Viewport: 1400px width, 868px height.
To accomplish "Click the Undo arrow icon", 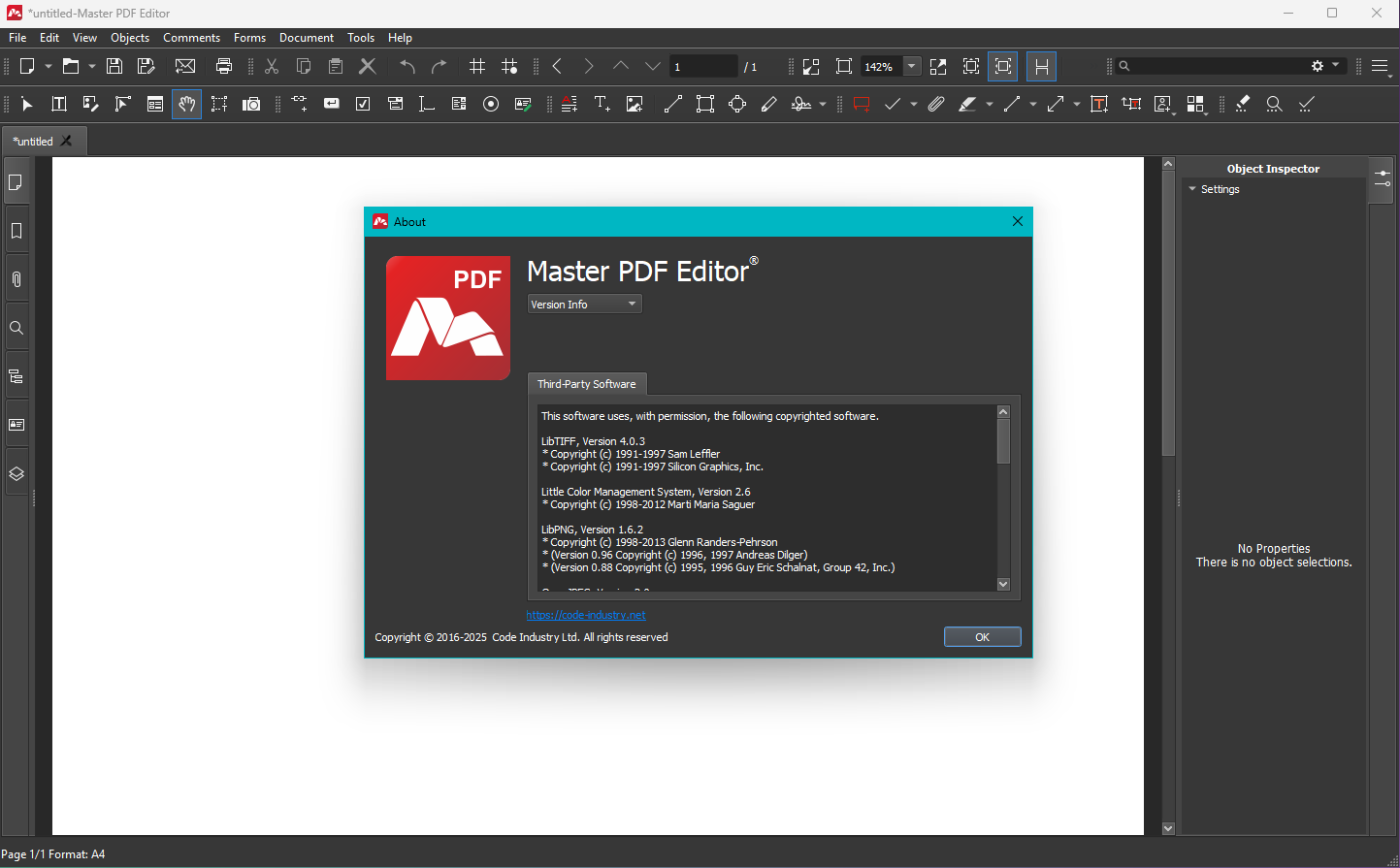I will [407, 66].
